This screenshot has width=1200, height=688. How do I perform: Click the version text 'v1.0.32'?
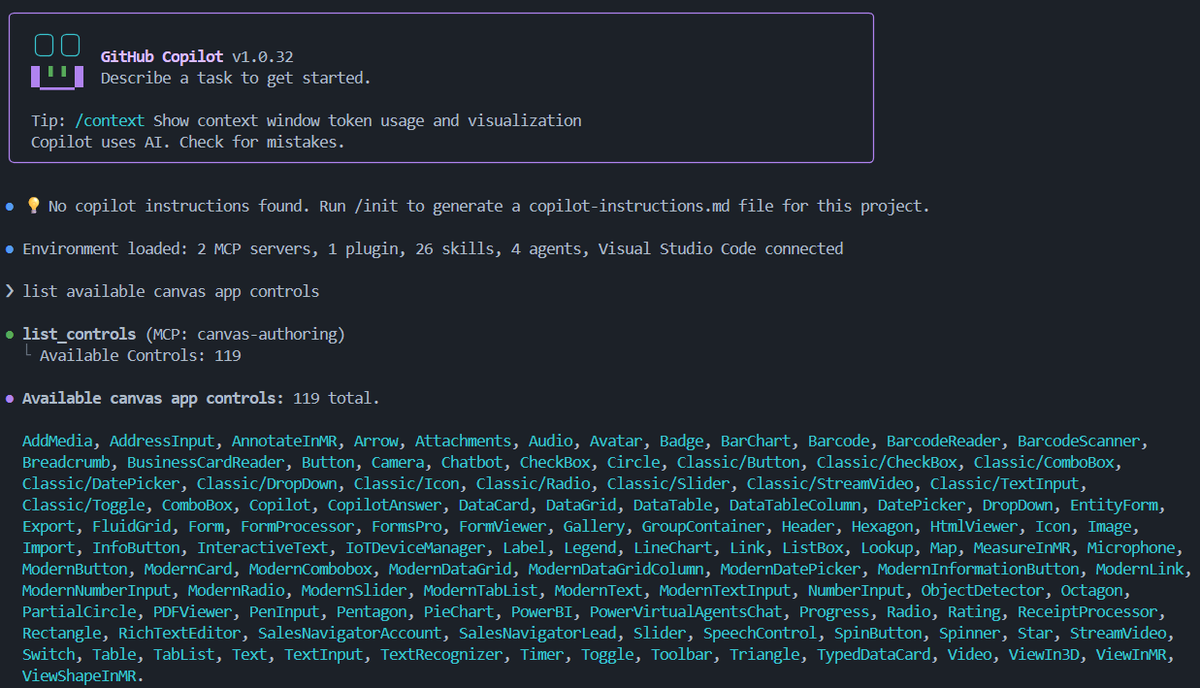(x=262, y=57)
